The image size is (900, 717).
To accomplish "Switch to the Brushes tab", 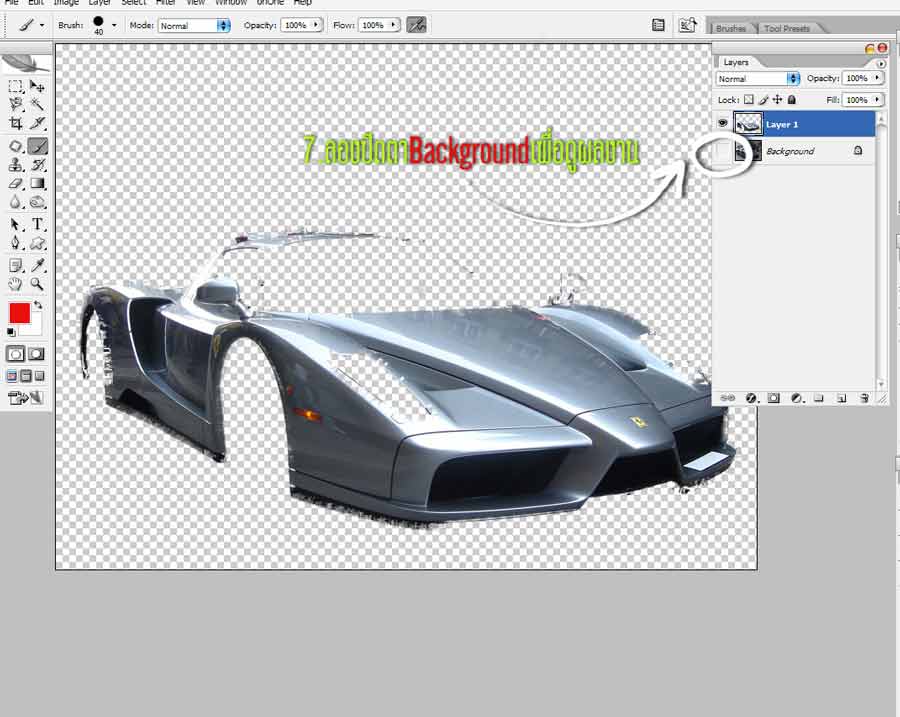I will click(731, 28).
